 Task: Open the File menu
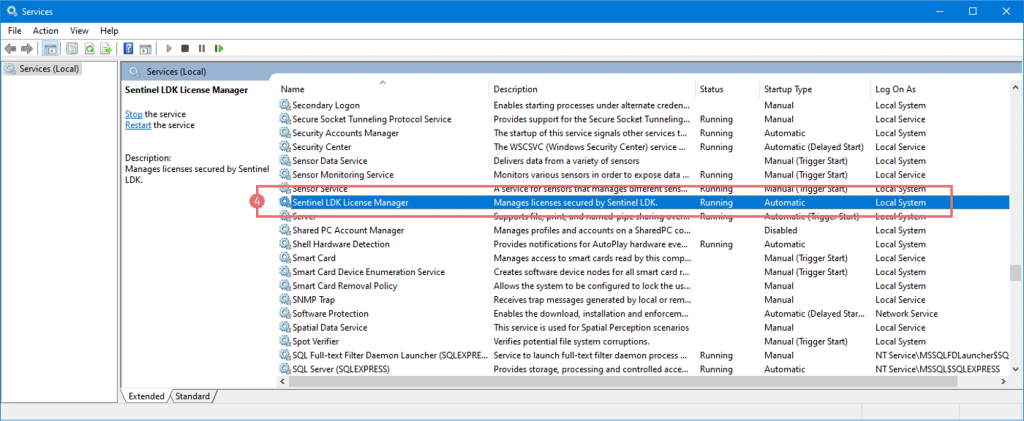tap(15, 30)
